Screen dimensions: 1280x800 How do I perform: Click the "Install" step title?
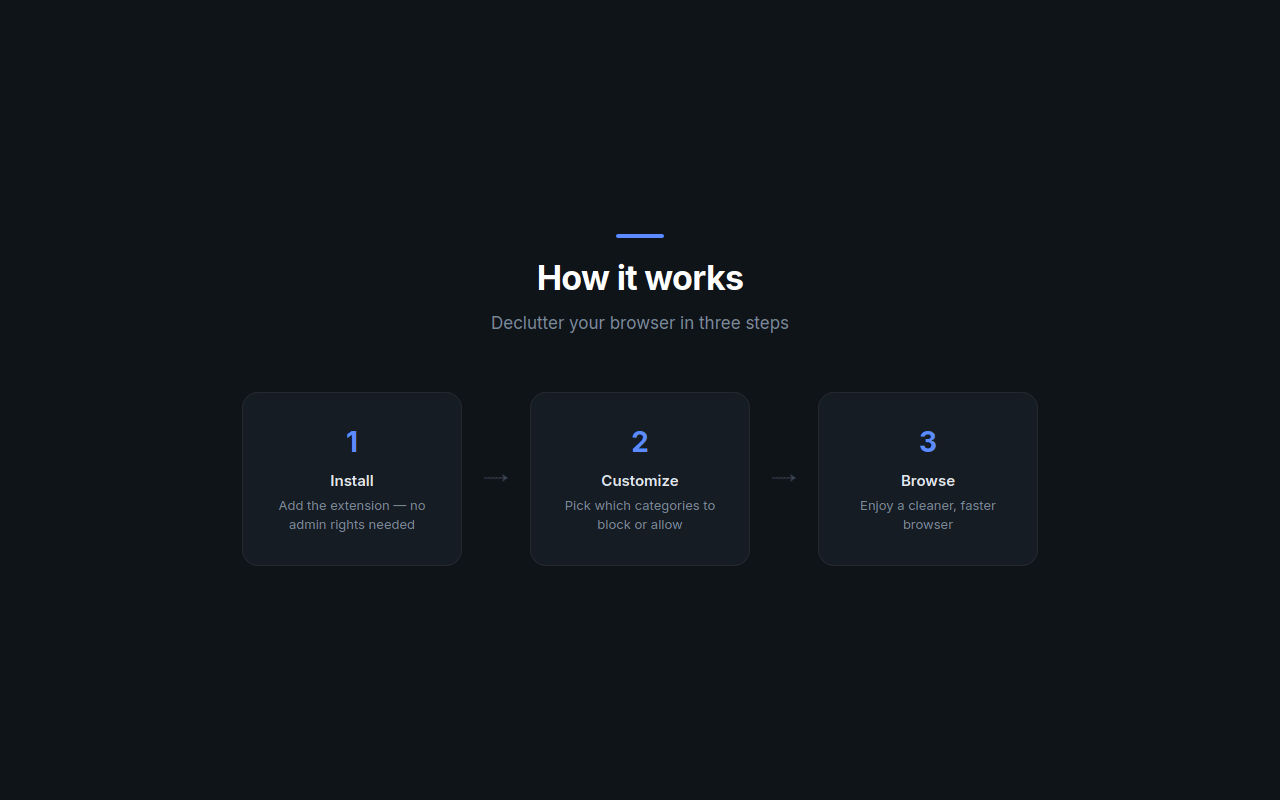tap(352, 481)
